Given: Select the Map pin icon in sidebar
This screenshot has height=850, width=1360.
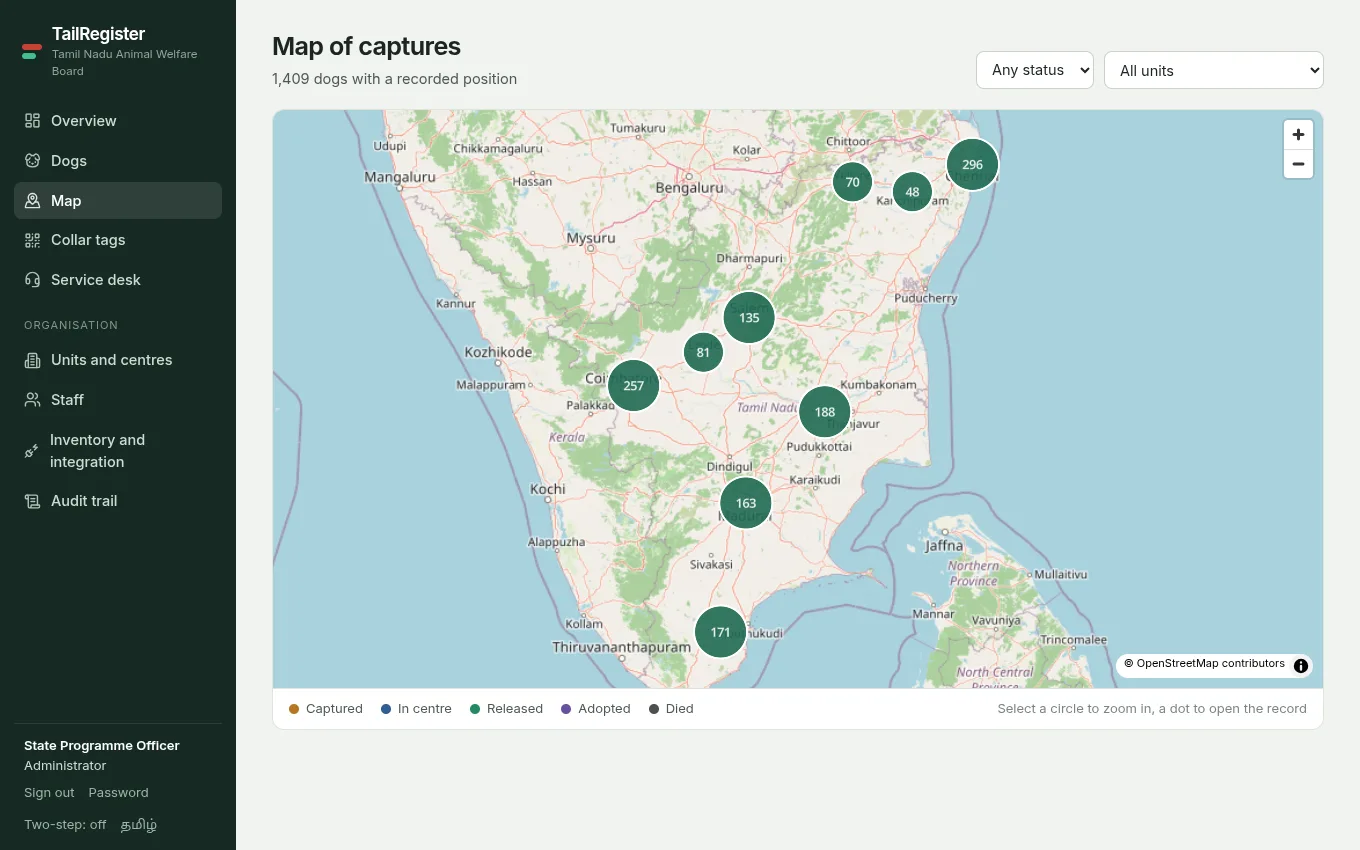Looking at the screenshot, I should click(x=32, y=201).
